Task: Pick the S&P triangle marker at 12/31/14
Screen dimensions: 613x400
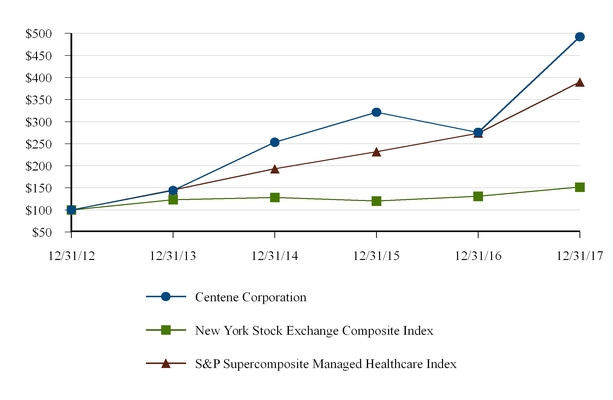Action: click(x=275, y=169)
